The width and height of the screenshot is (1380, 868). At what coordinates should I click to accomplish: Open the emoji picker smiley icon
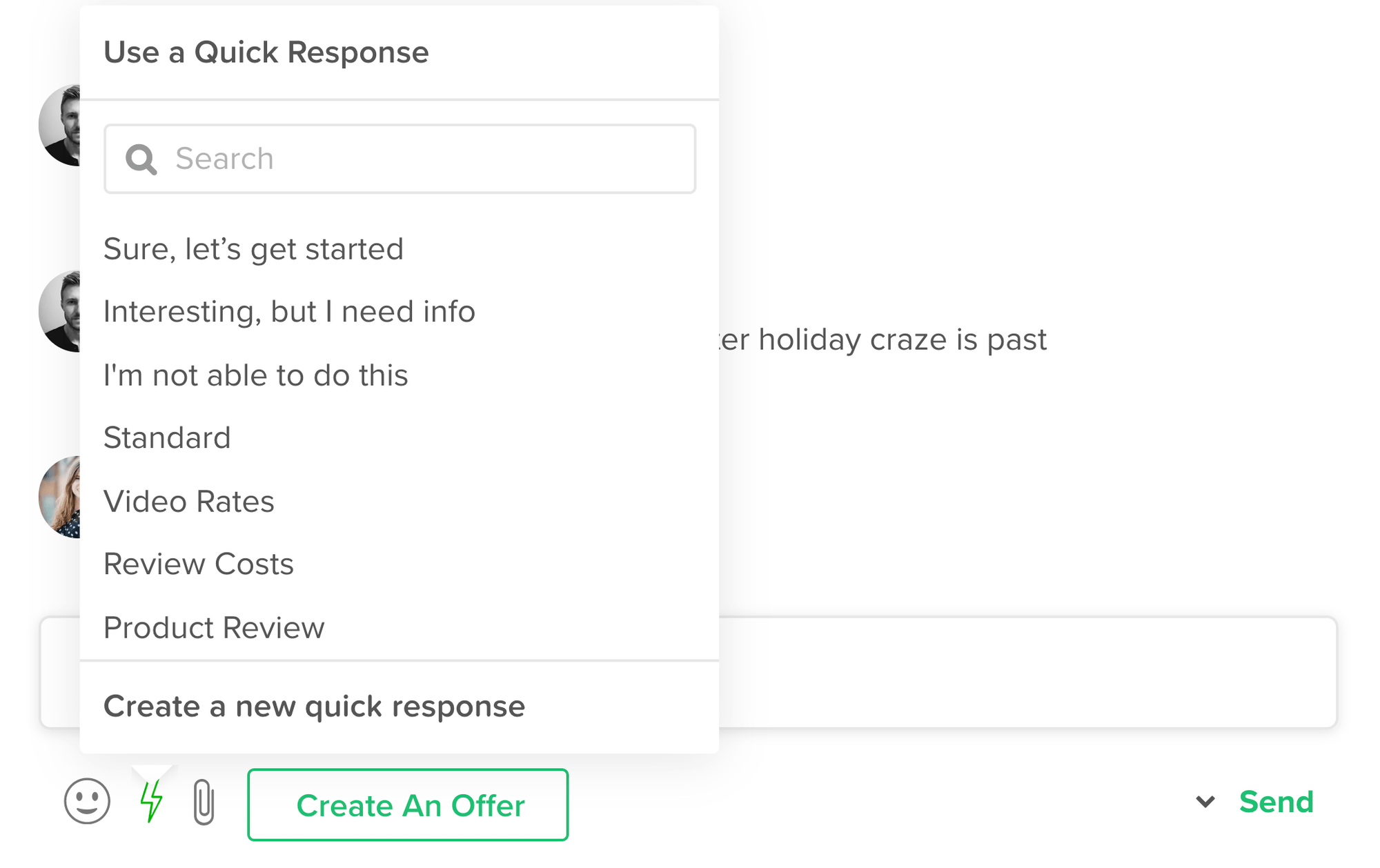[87, 801]
